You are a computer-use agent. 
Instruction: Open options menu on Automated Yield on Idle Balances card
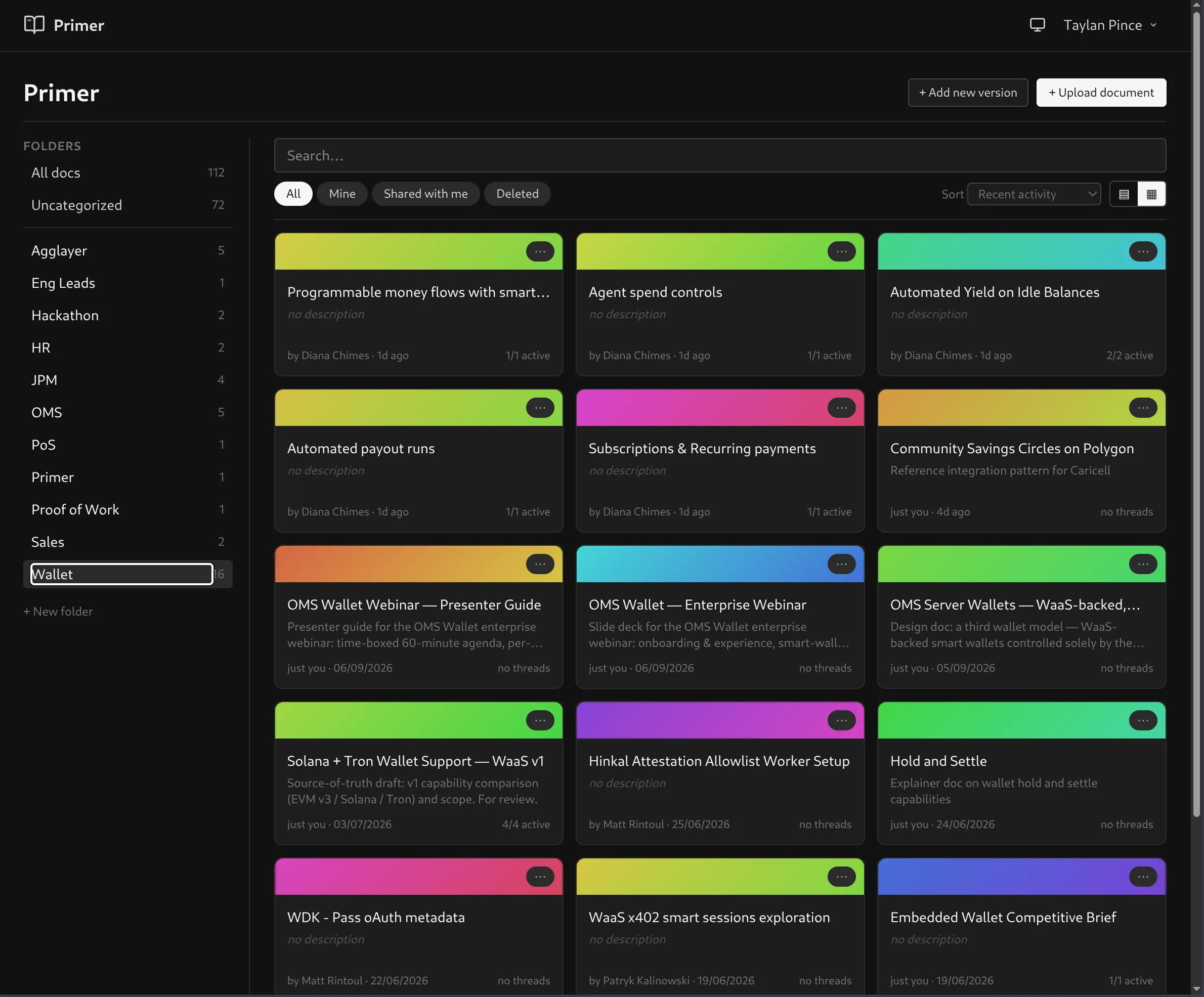click(x=1143, y=251)
